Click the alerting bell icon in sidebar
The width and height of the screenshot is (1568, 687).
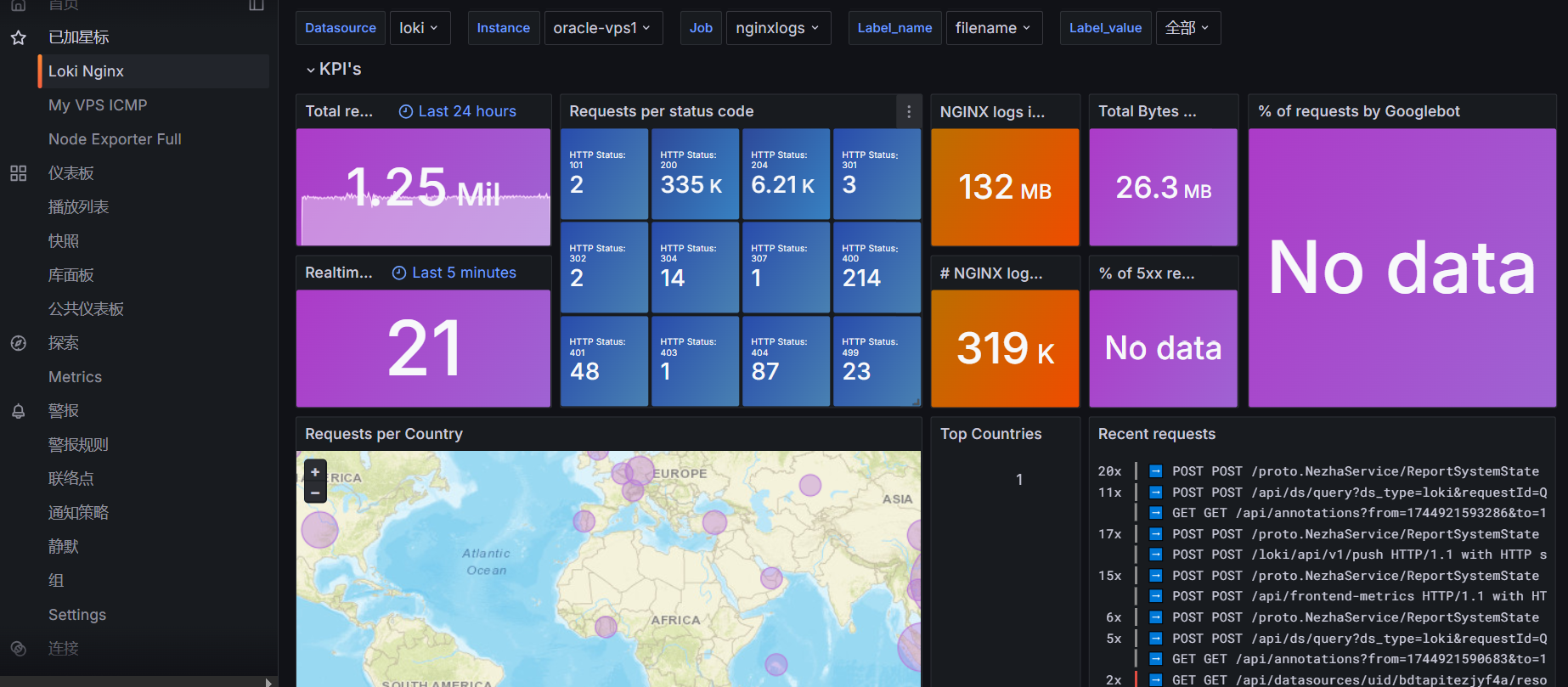pos(18,411)
